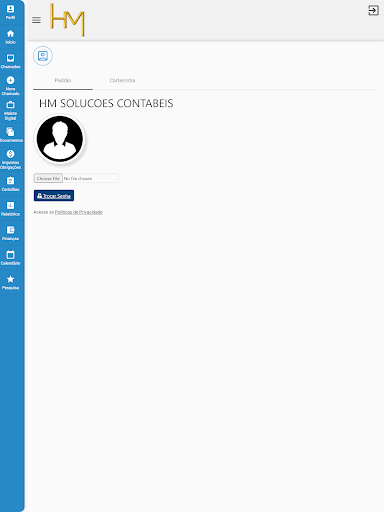Open Maleta Digital section
384x512 pixels.
10,111
